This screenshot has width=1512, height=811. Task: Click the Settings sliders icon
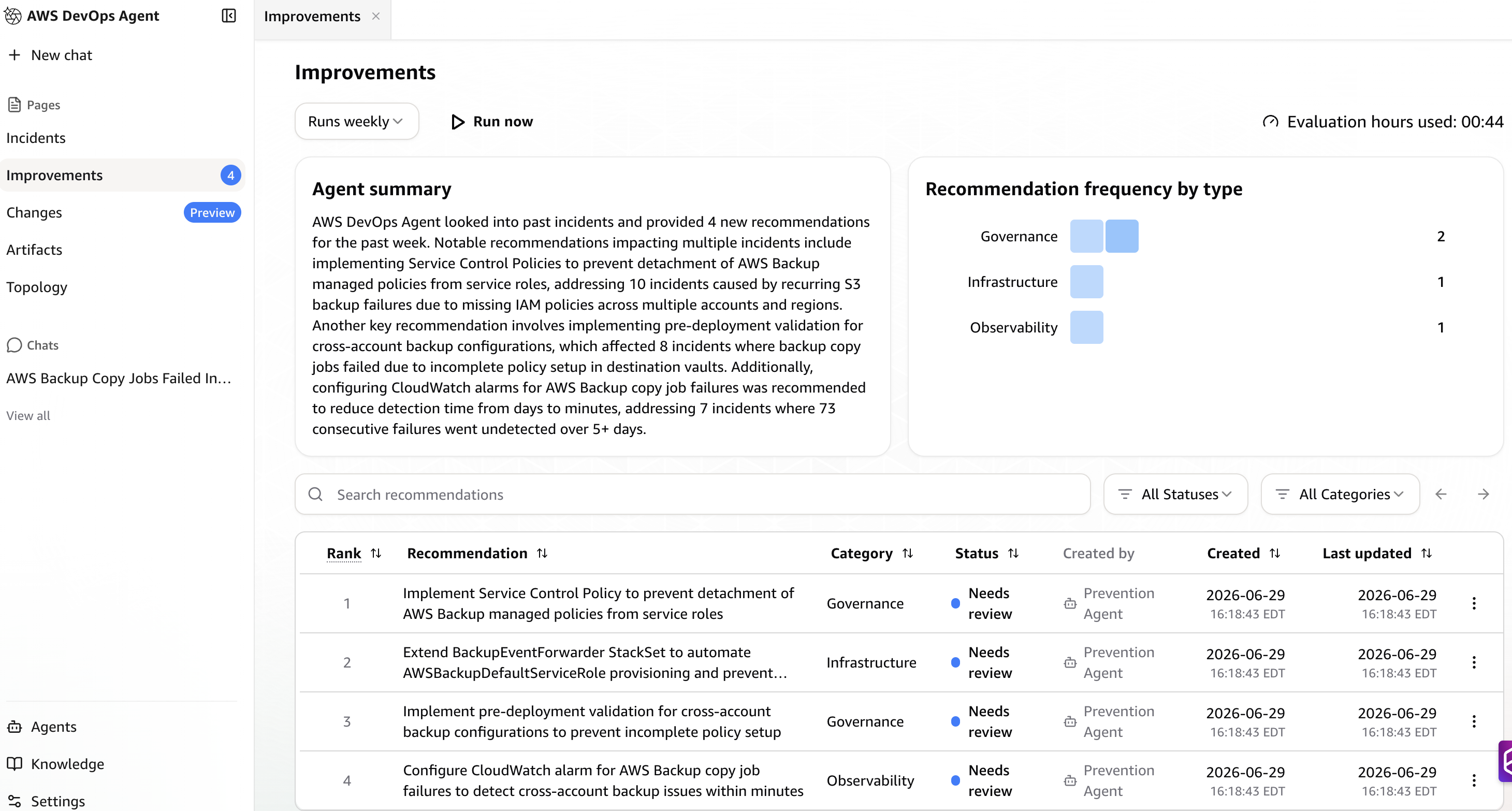14,801
